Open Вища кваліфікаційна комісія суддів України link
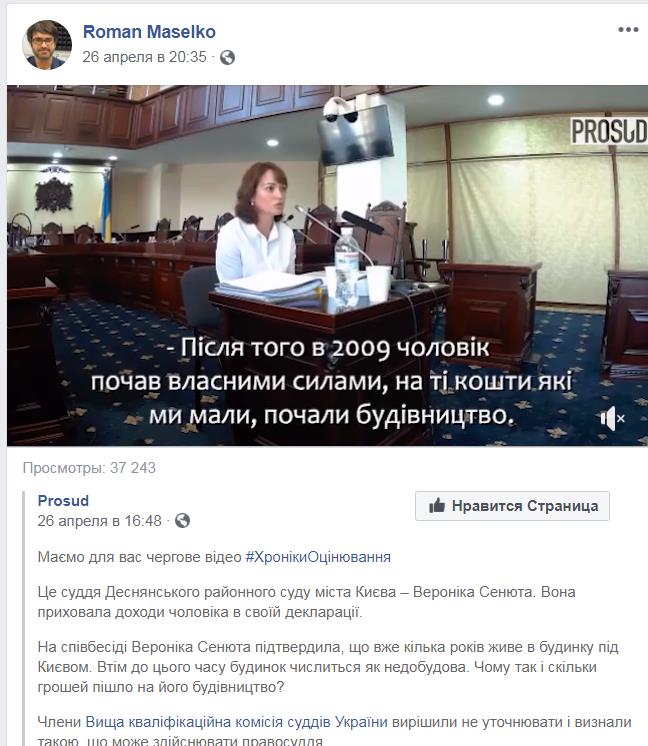The height and width of the screenshot is (746, 648). click(236, 722)
